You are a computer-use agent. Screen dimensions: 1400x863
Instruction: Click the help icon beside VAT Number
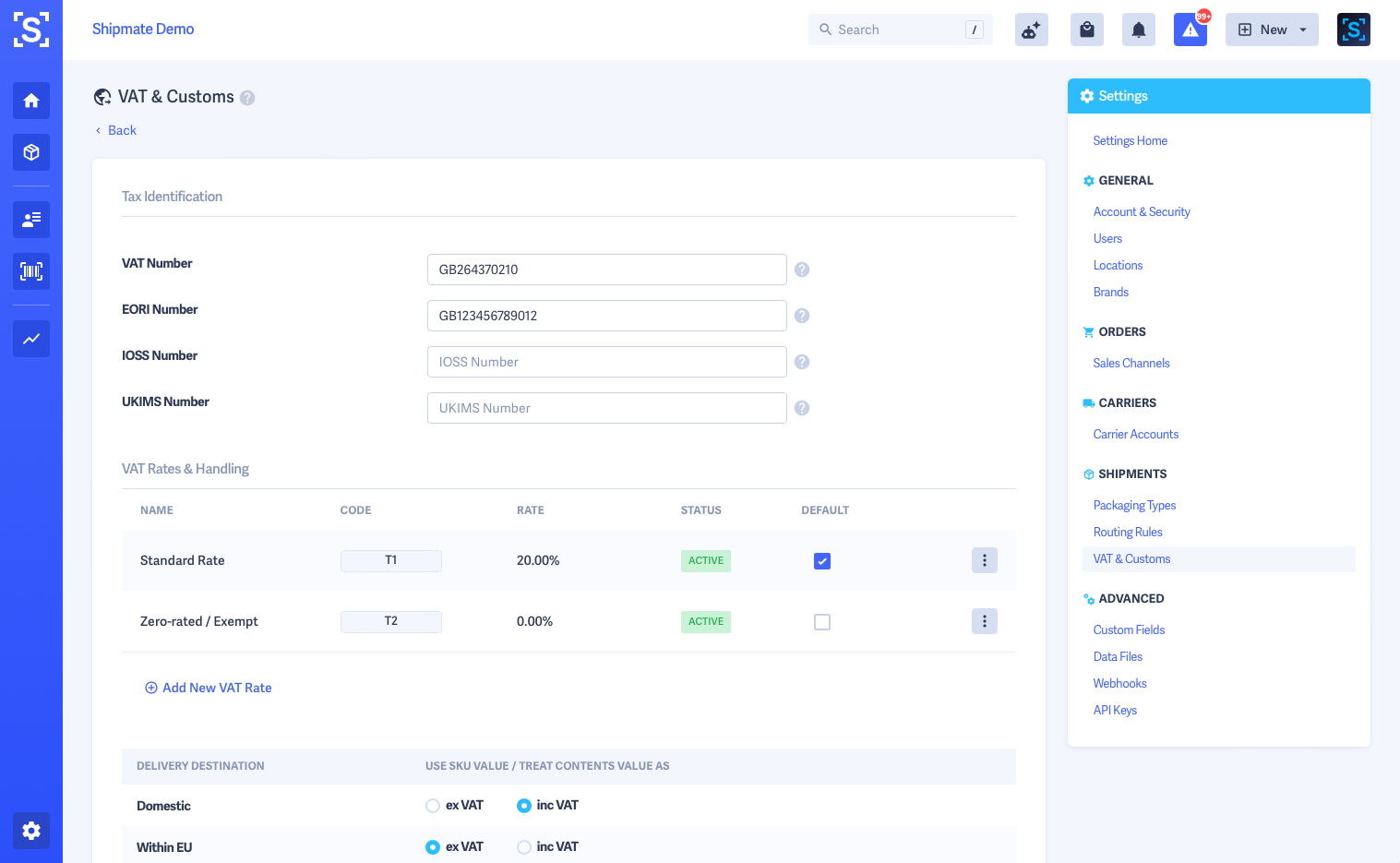[802, 270]
